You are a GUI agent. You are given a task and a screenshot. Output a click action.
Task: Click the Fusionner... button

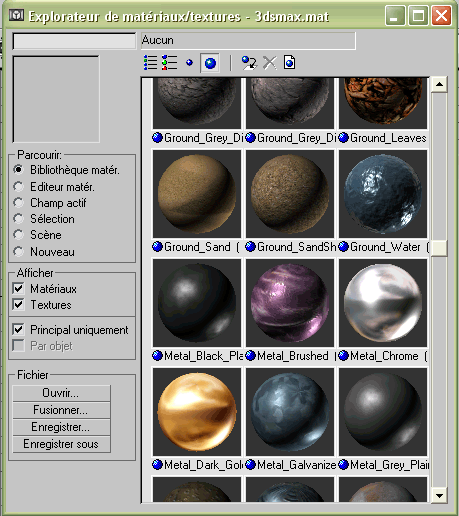[x=61, y=410]
